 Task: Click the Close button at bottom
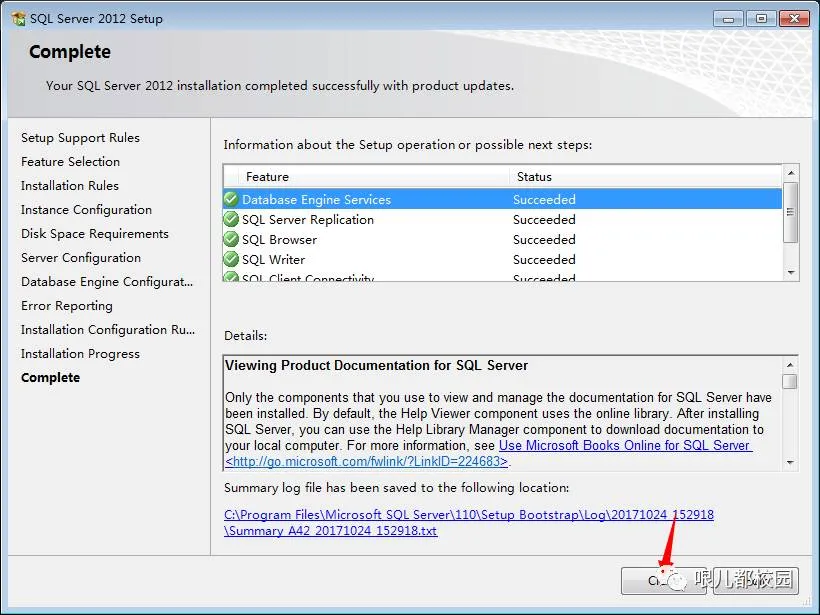click(x=664, y=581)
